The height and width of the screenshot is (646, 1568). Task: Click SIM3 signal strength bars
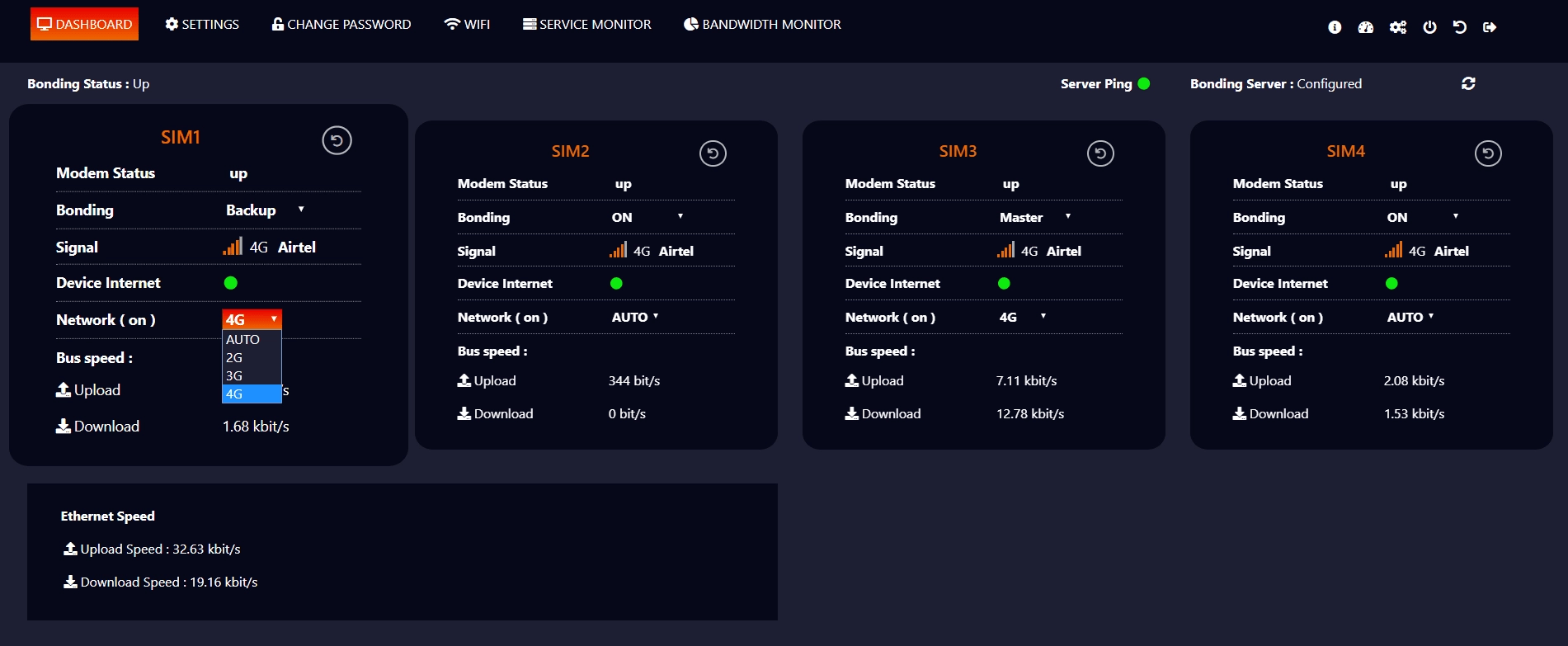(x=1006, y=250)
